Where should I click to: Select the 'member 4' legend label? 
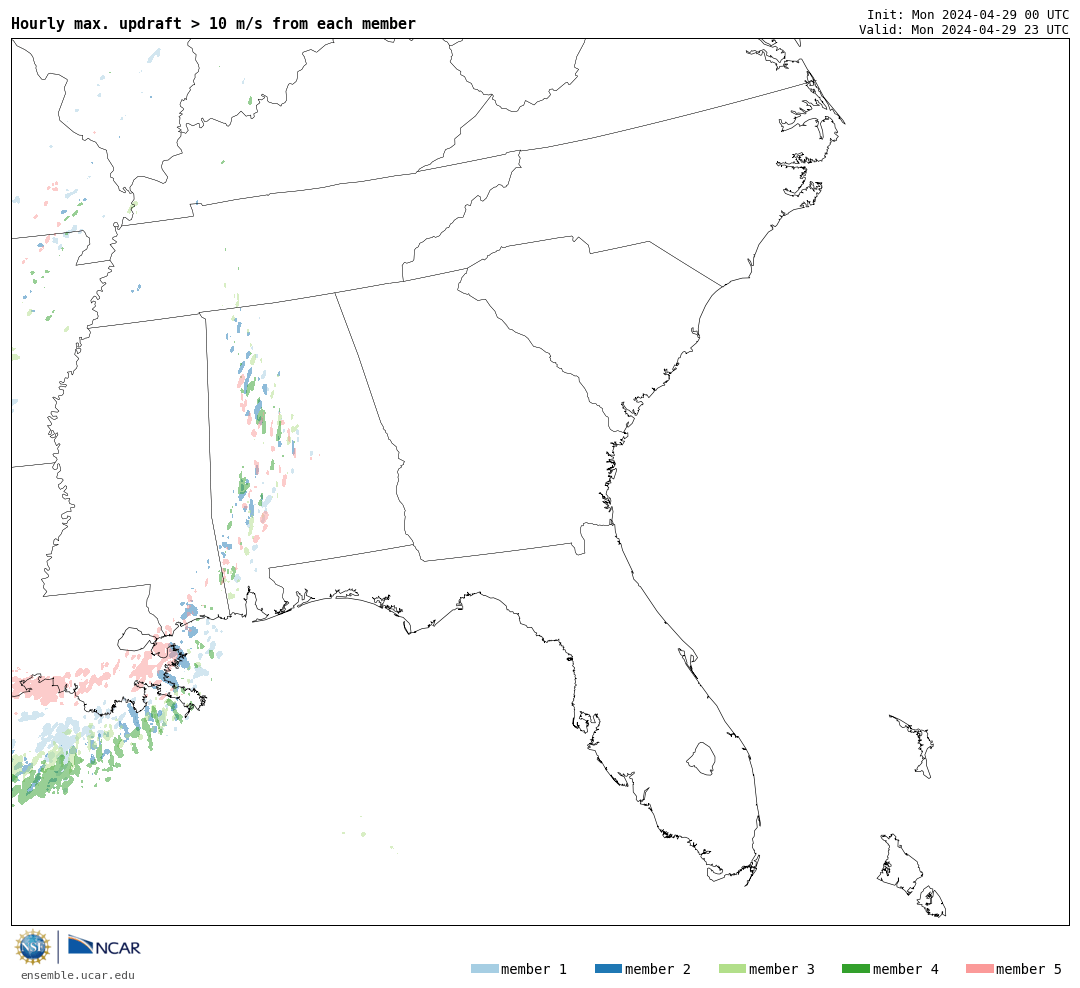pyautogui.click(x=906, y=969)
